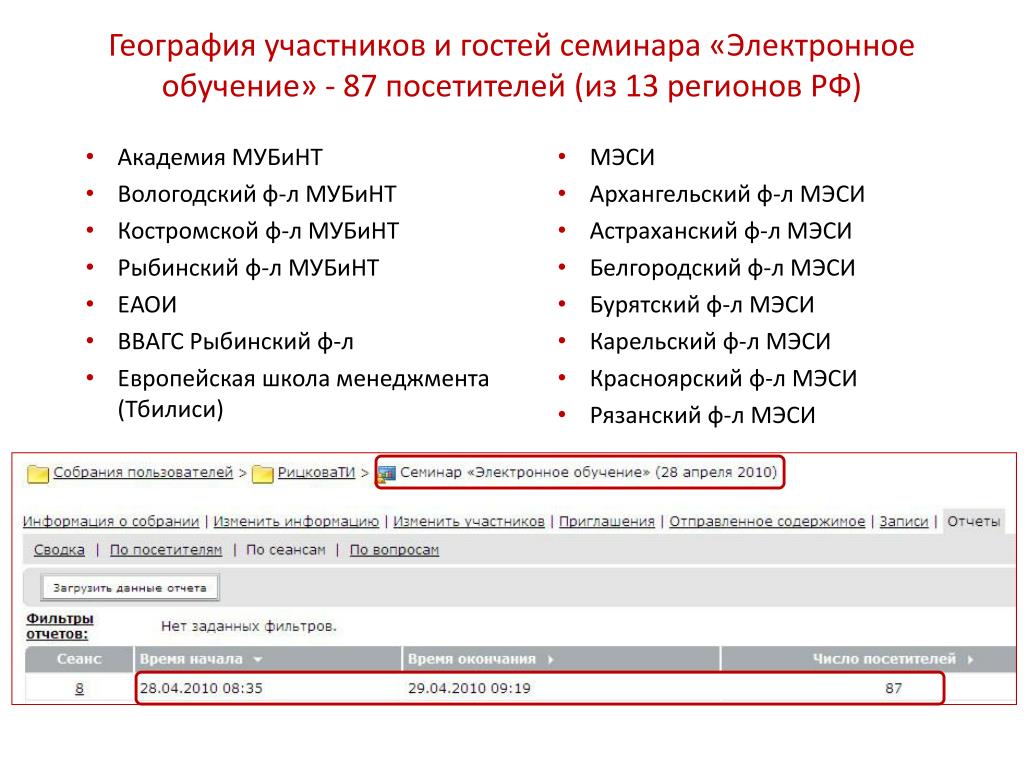Click visitor count 87 cell

[x=893, y=688]
